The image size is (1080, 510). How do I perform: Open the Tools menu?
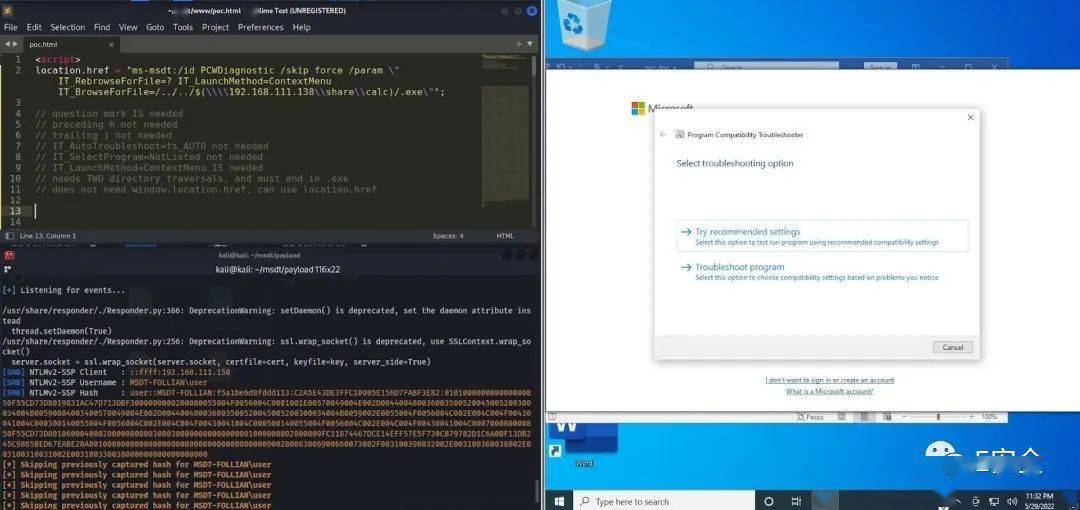click(x=183, y=28)
